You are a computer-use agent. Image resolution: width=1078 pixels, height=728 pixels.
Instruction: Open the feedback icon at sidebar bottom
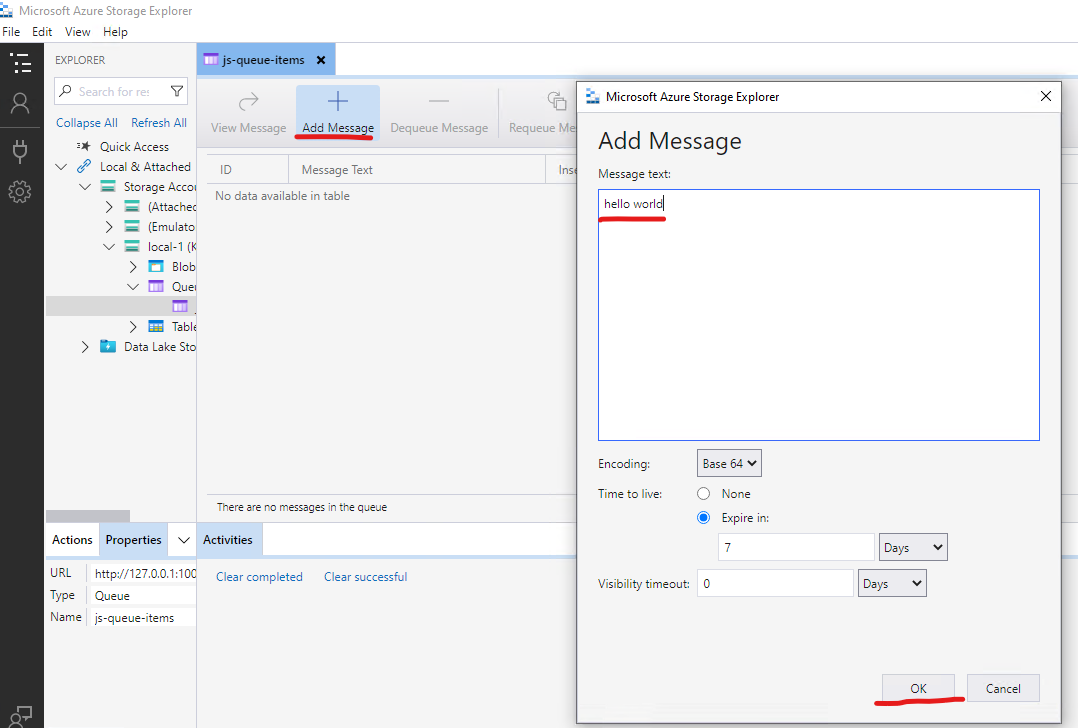coord(21,716)
